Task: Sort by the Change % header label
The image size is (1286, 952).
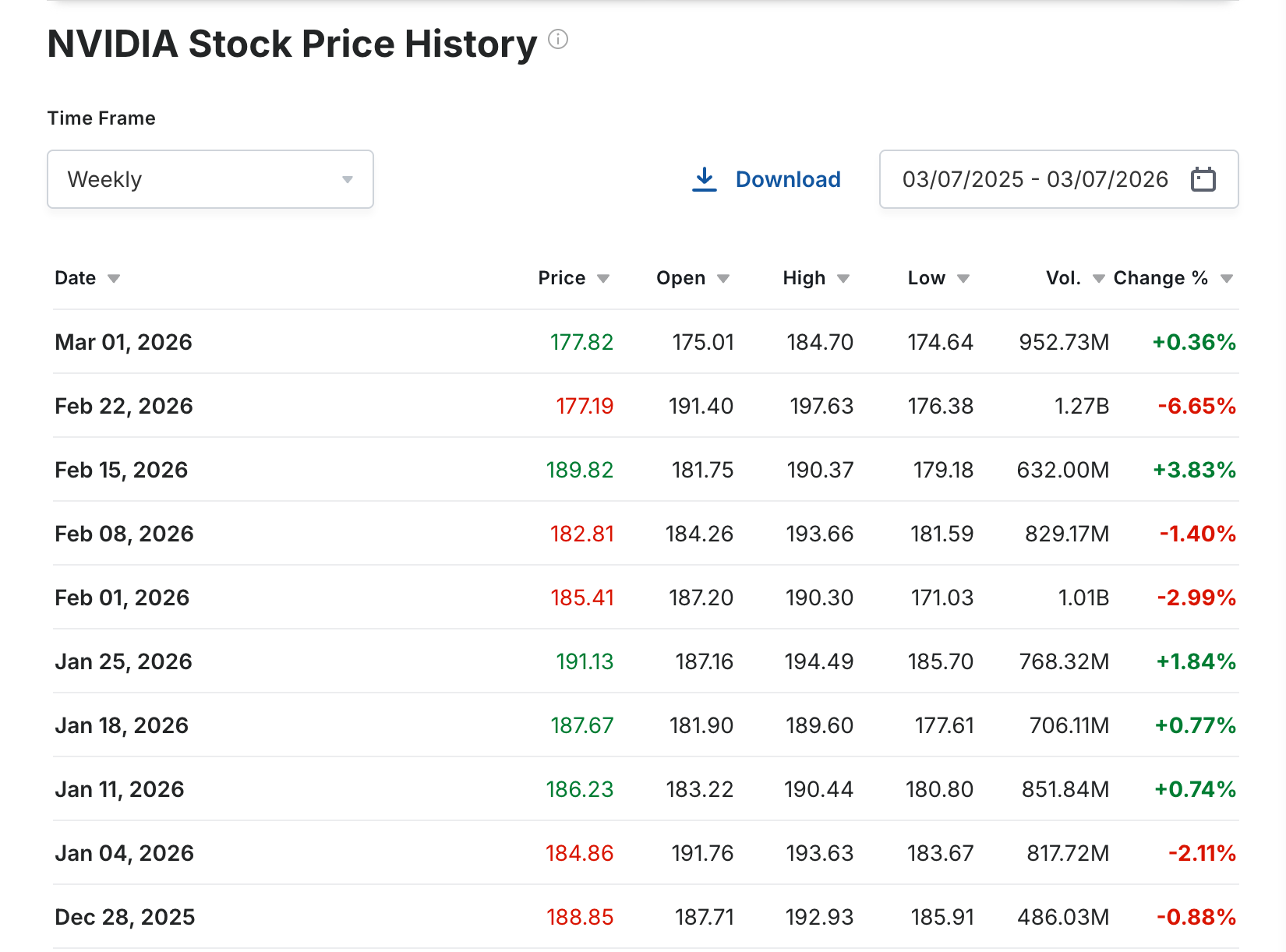Action: (x=1161, y=278)
